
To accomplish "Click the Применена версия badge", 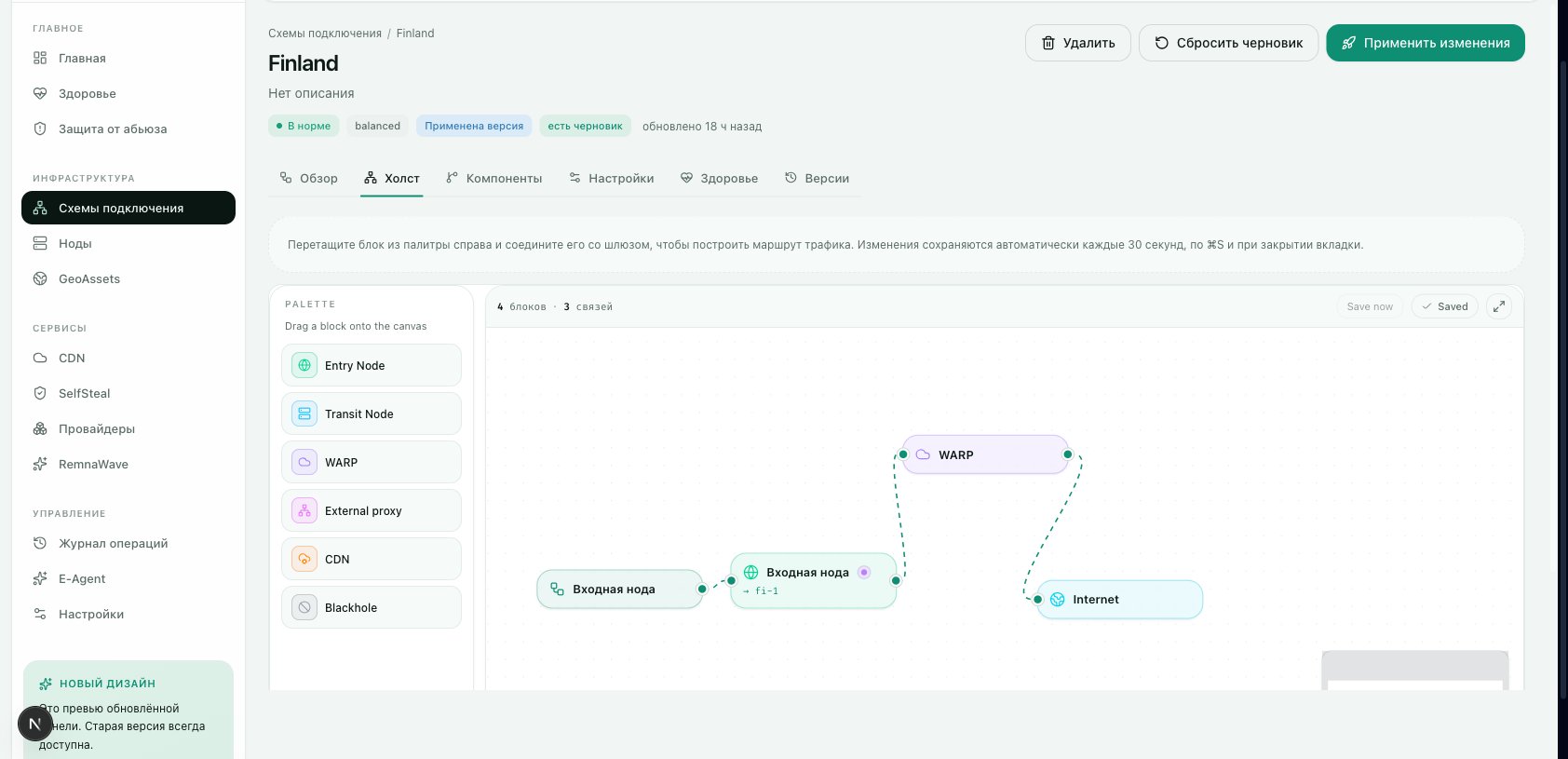I will click(474, 126).
